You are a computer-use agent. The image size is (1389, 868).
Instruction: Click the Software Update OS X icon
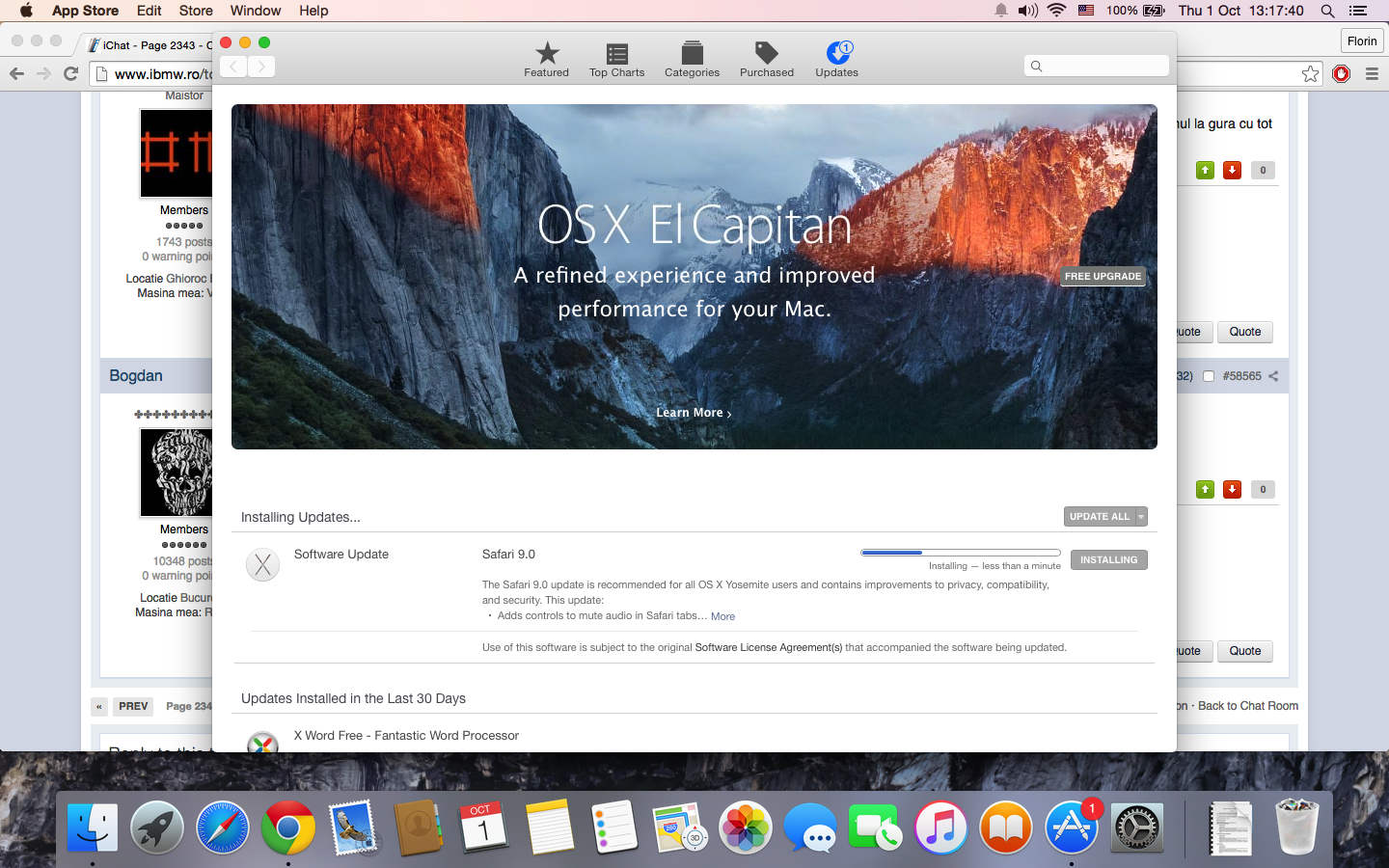pos(262,564)
